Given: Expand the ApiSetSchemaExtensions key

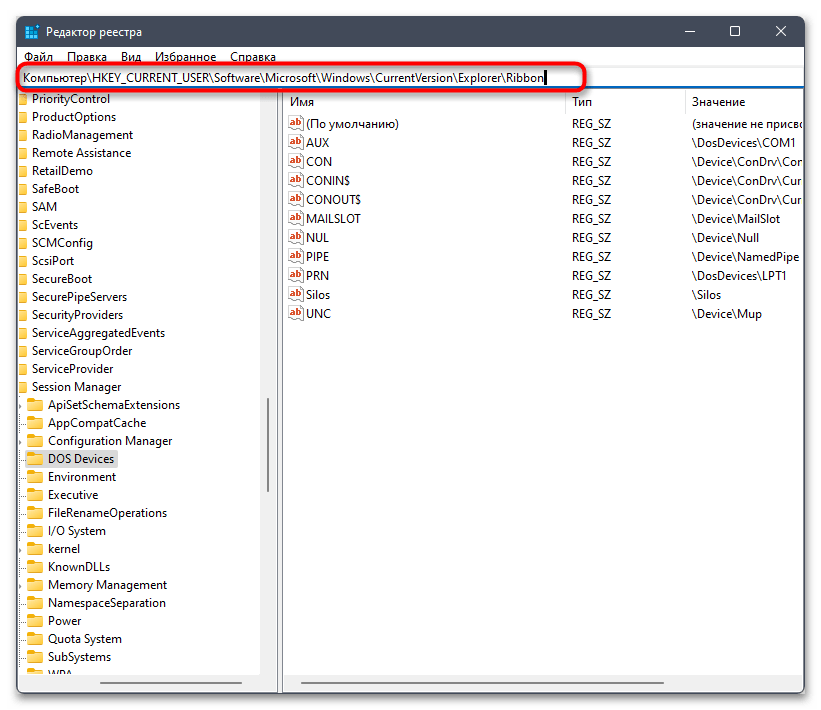Looking at the screenshot, I should pos(21,405).
